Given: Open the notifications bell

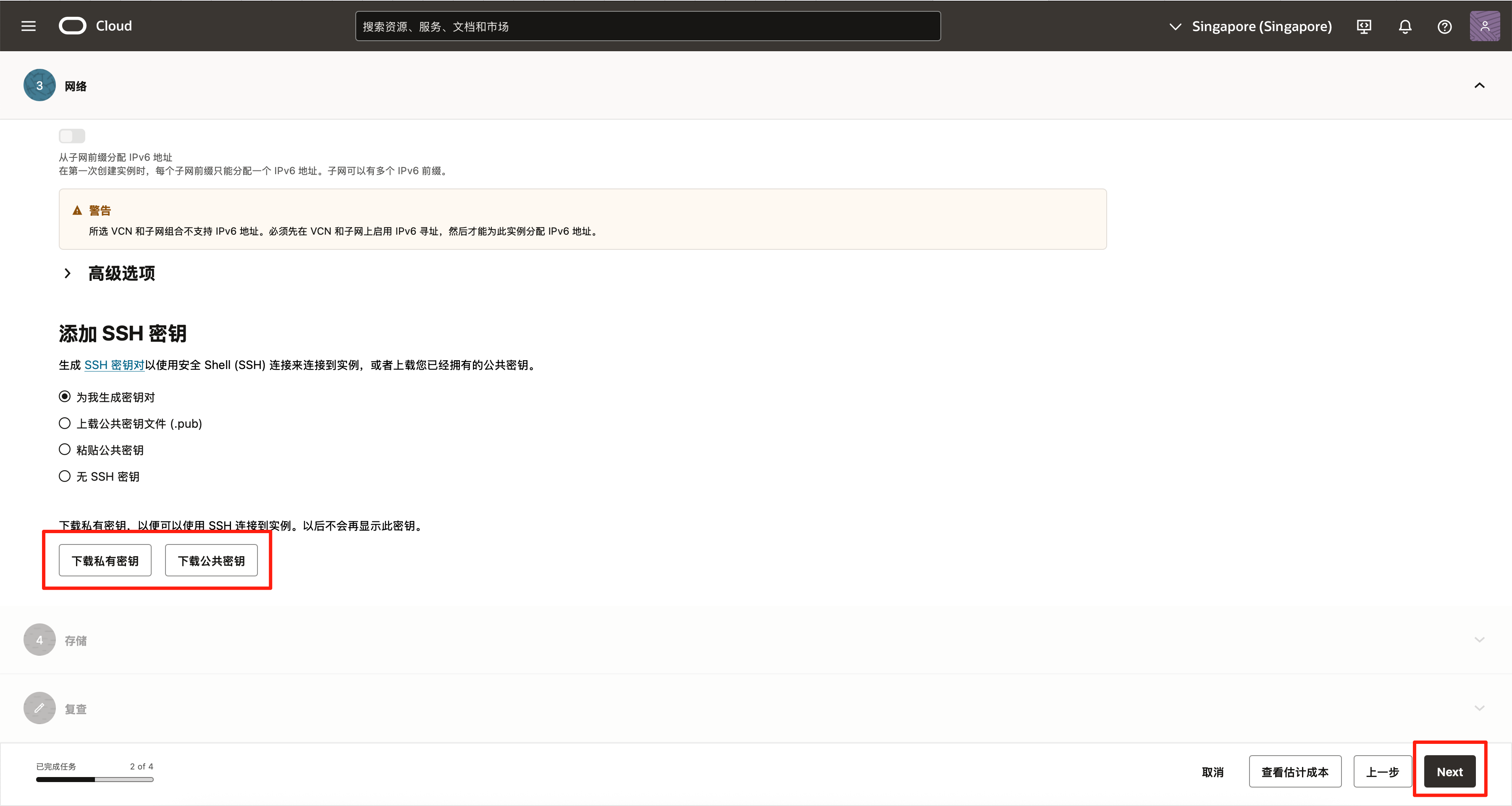Looking at the screenshot, I should click(1404, 26).
